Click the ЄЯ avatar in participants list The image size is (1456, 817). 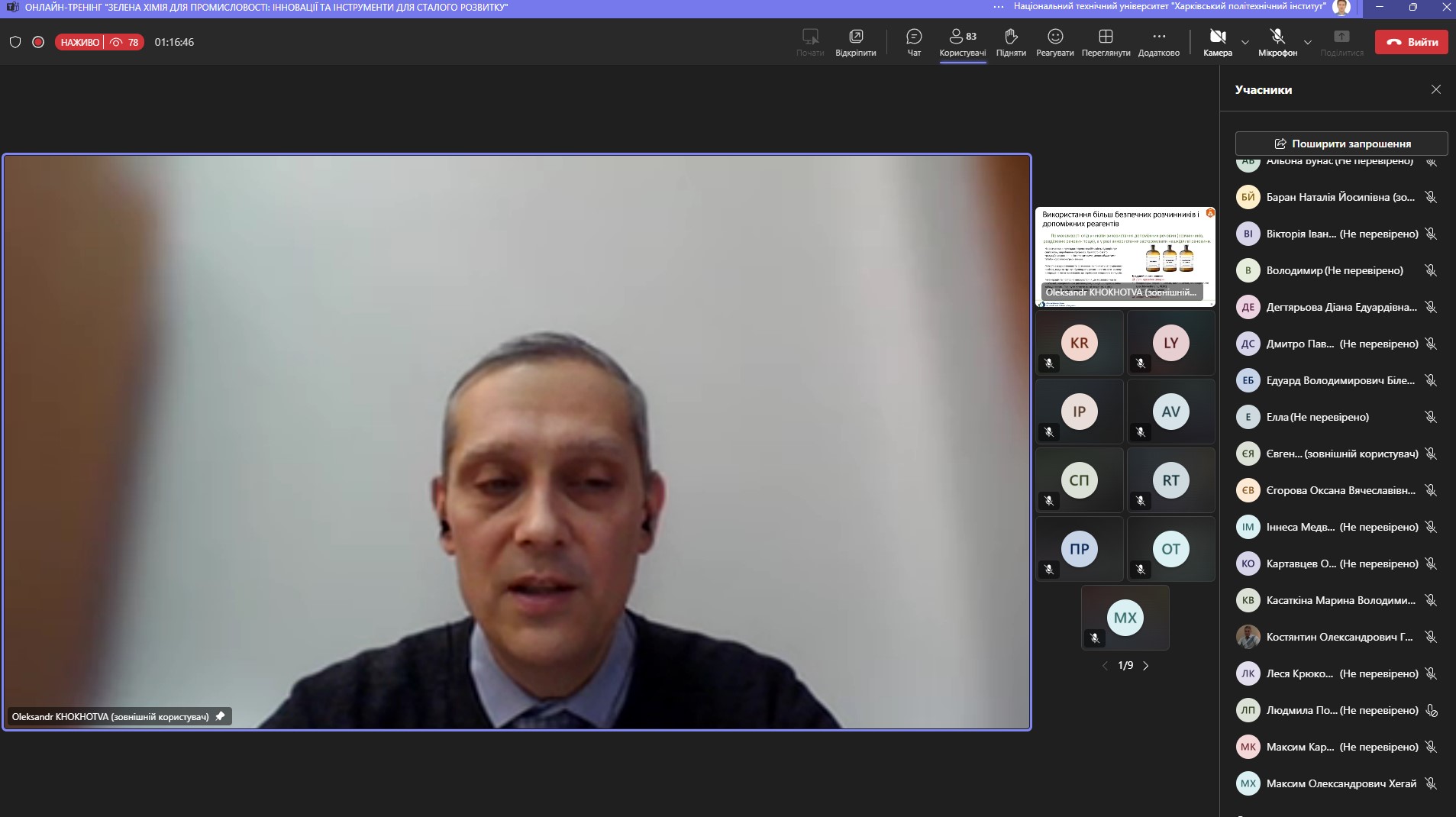tap(1248, 454)
